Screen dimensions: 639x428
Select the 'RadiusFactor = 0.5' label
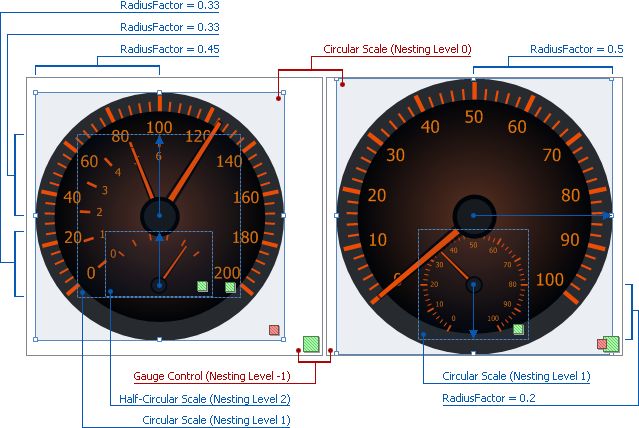coord(577,49)
